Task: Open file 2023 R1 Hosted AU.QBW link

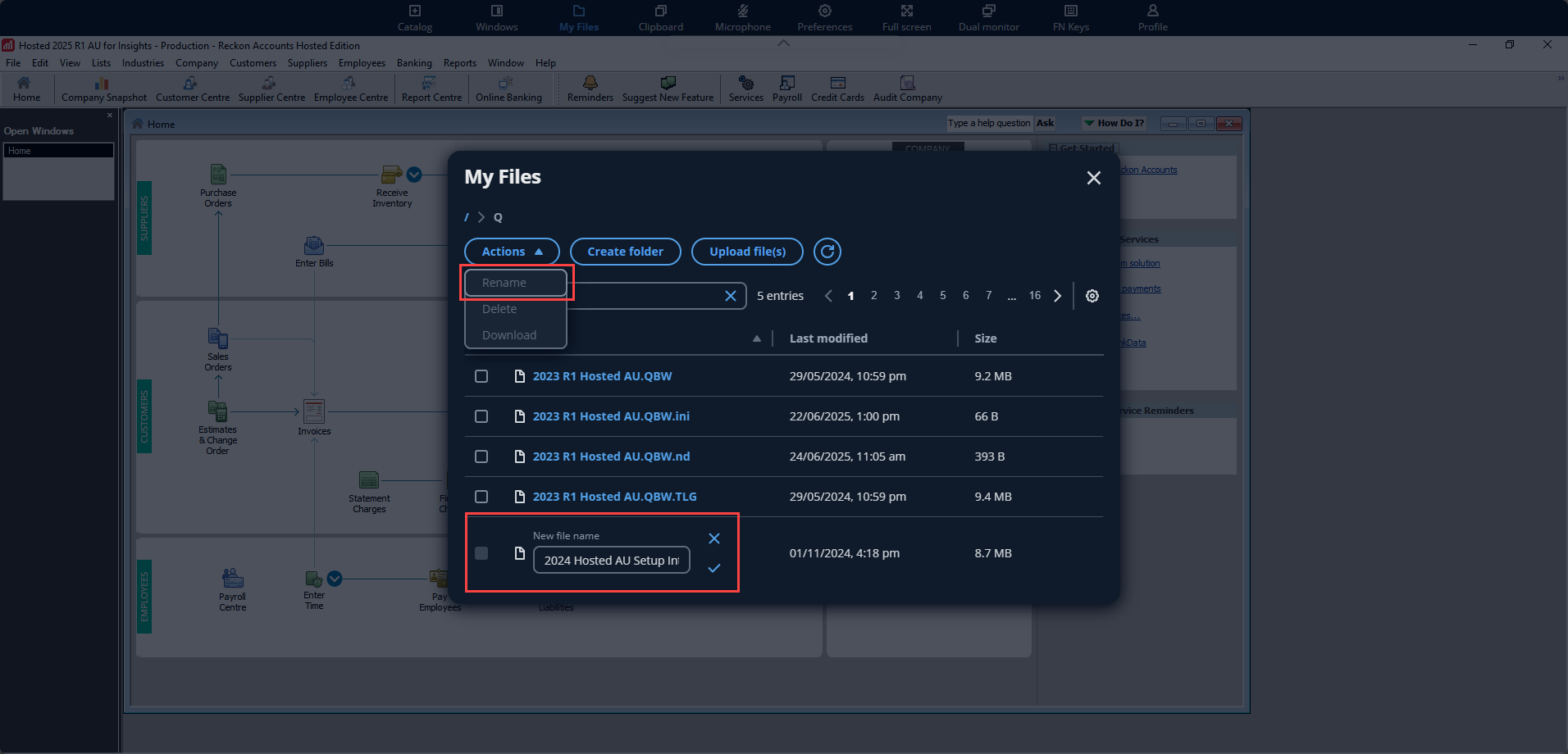Action: [602, 376]
